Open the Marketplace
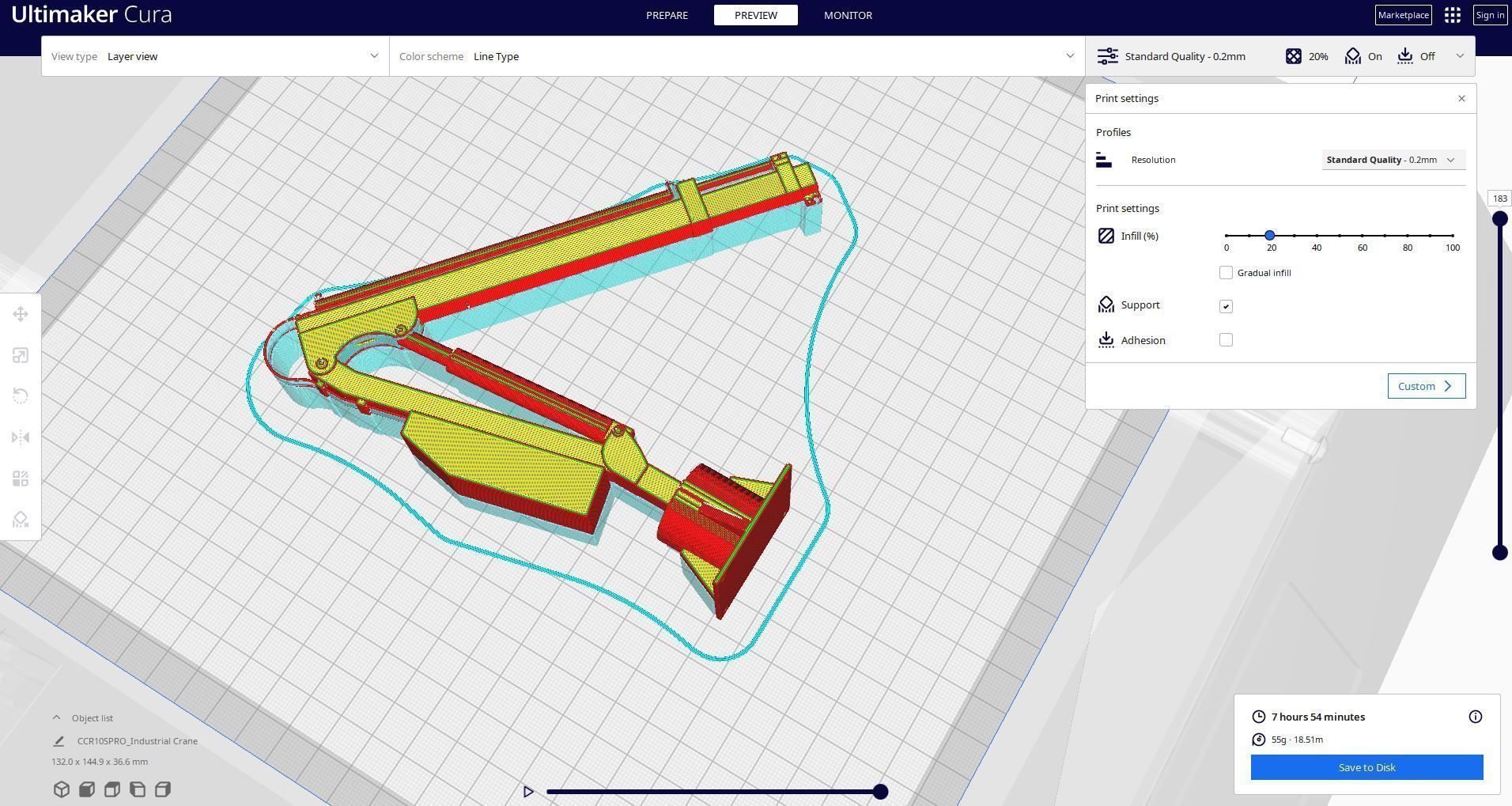The height and width of the screenshot is (806, 1512). click(1404, 15)
